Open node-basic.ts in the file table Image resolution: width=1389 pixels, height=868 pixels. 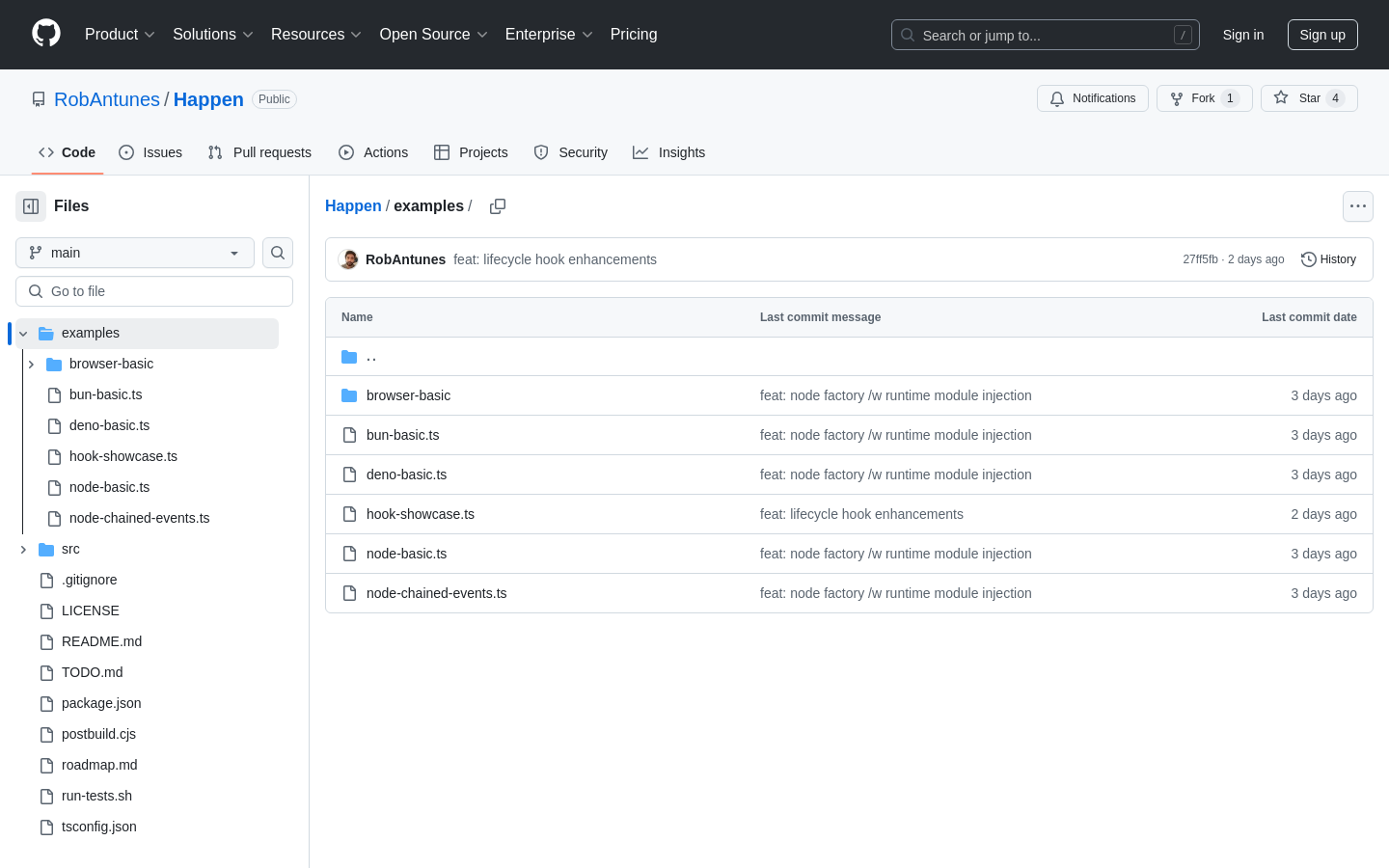pyautogui.click(x=406, y=554)
